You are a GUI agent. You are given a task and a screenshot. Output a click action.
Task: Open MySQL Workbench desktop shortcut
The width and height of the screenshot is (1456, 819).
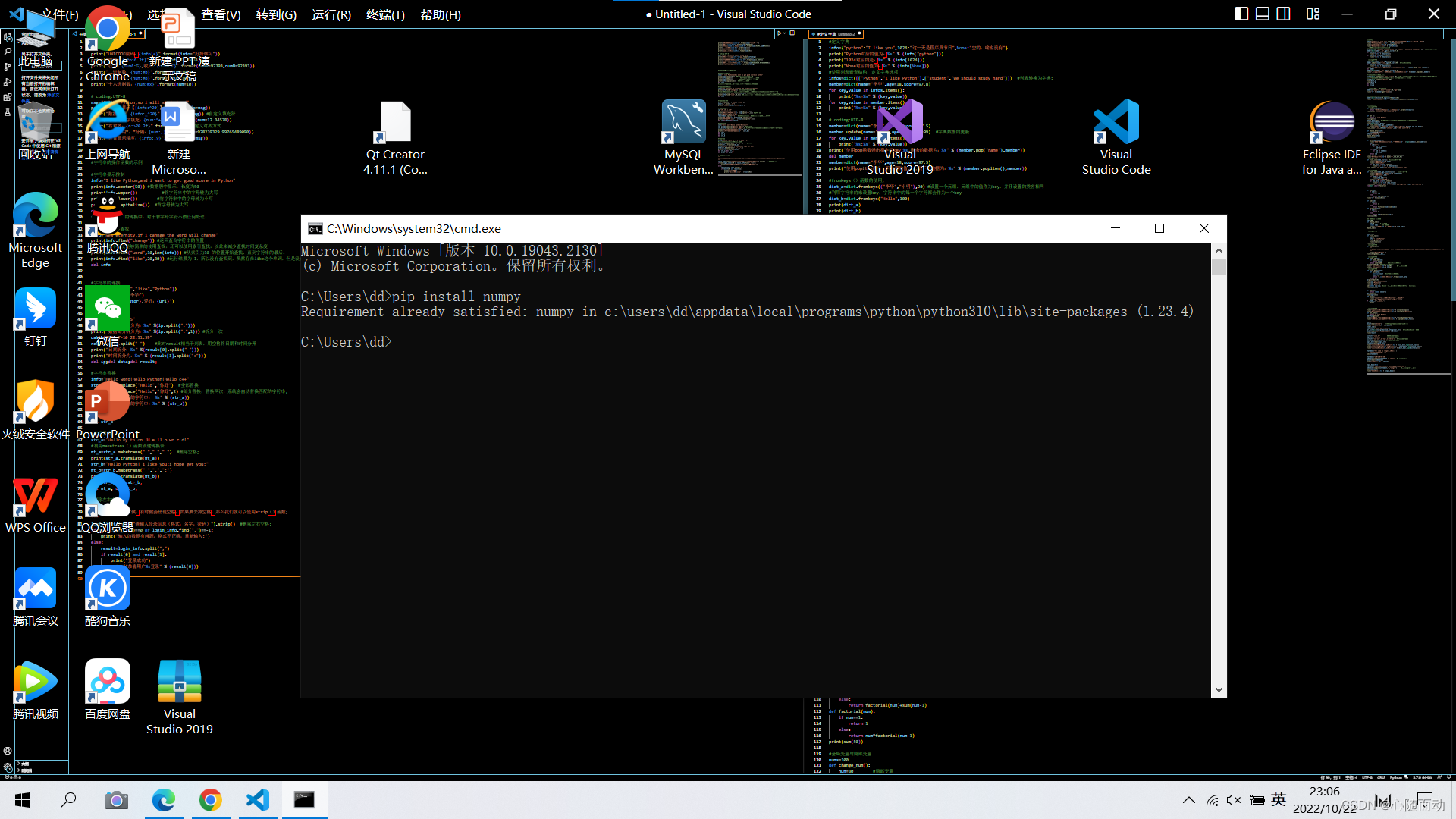pos(683,123)
